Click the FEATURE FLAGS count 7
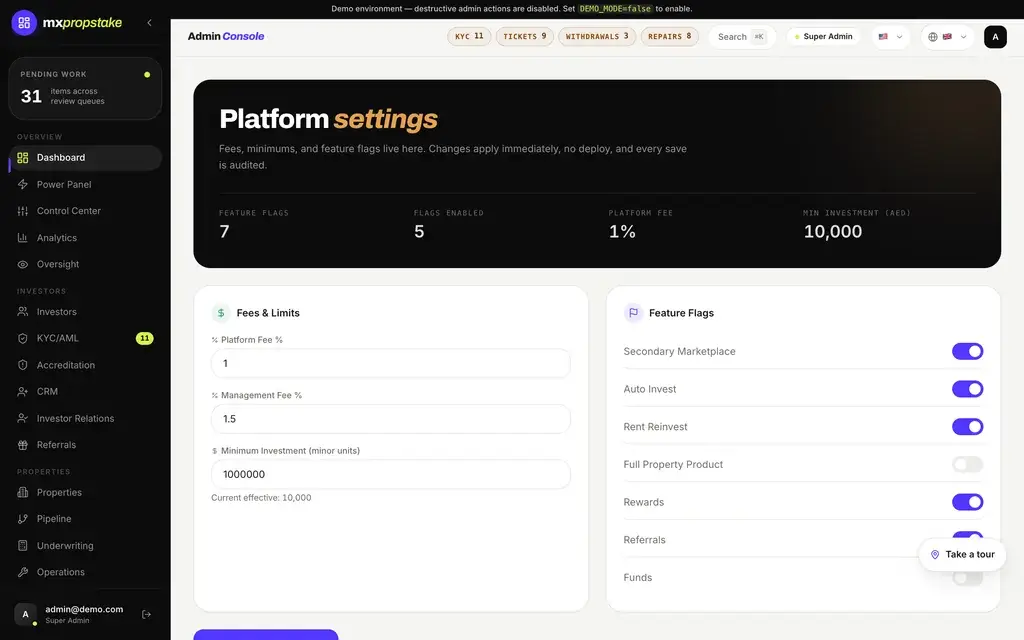Screen dimensions: 1024x640 pyautogui.click(x=225, y=231)
